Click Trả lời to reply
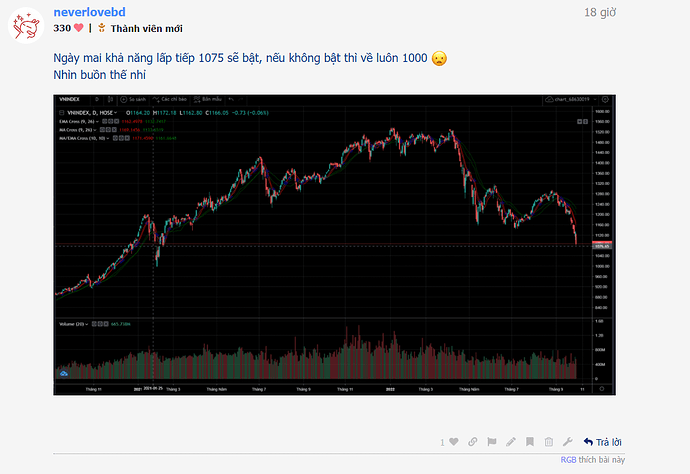Image resolution: width=690 pixels, height=474 pixels. tap(603, 441)
